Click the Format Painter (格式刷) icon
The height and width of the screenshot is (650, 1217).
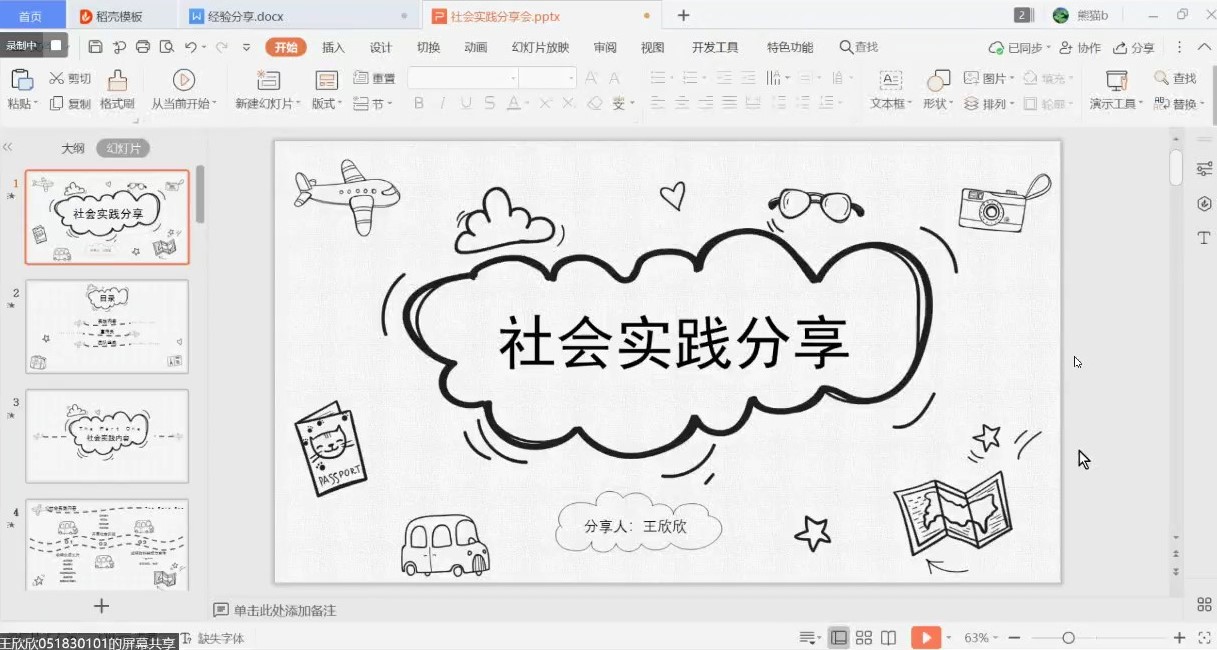click(x=117, y=81)
